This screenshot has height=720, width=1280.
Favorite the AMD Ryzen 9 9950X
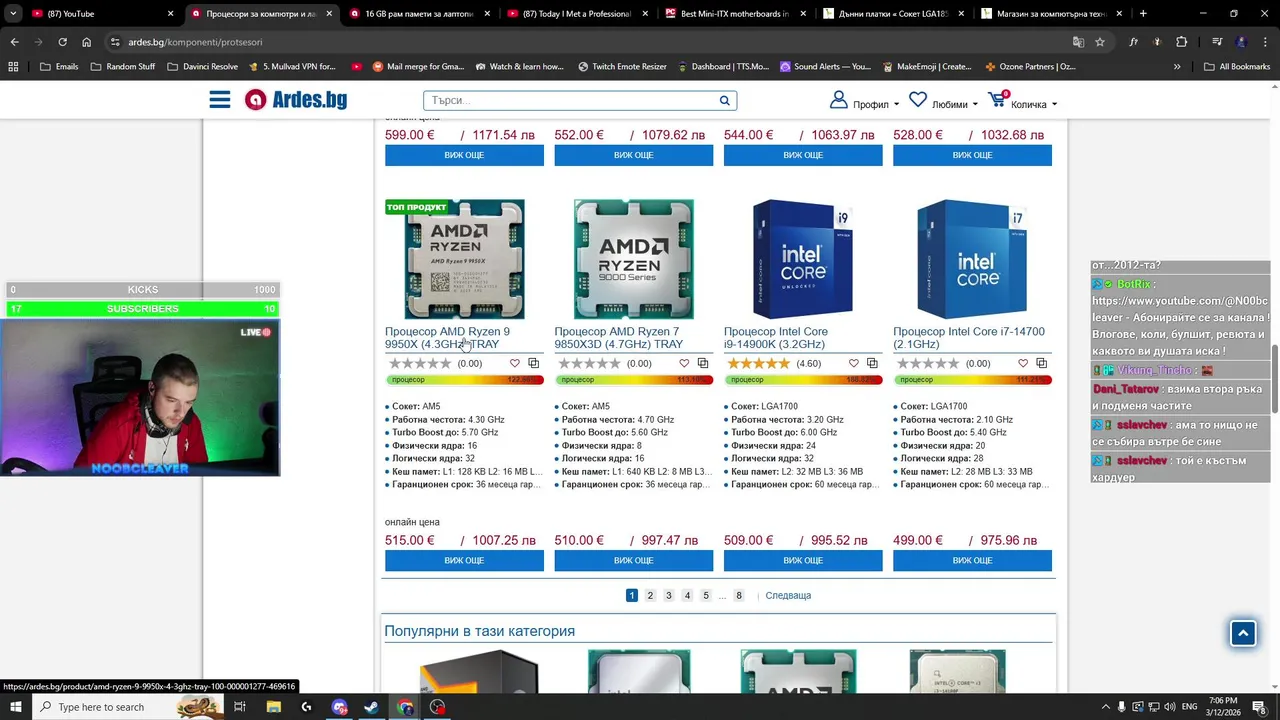515,363
